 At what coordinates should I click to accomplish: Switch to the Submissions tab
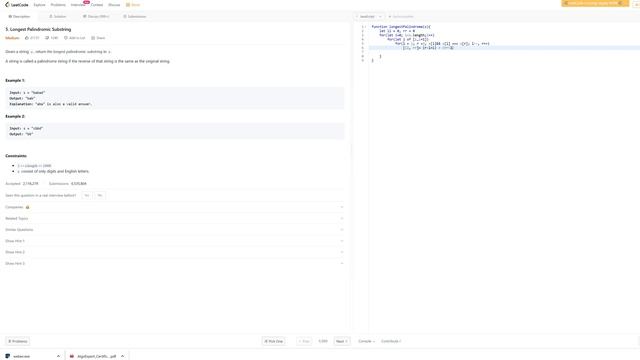pos(134,17)
